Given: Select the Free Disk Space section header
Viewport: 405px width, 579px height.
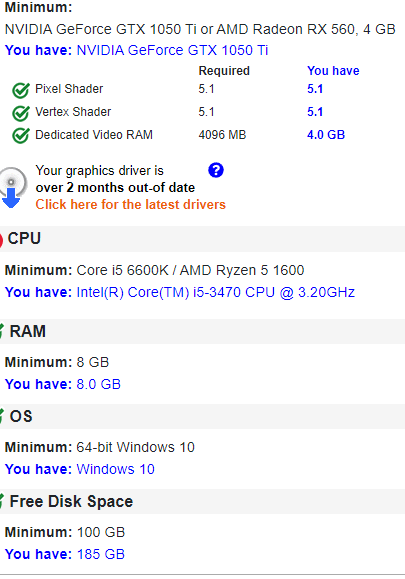Looking at the screenshot, I should point(202,501).
